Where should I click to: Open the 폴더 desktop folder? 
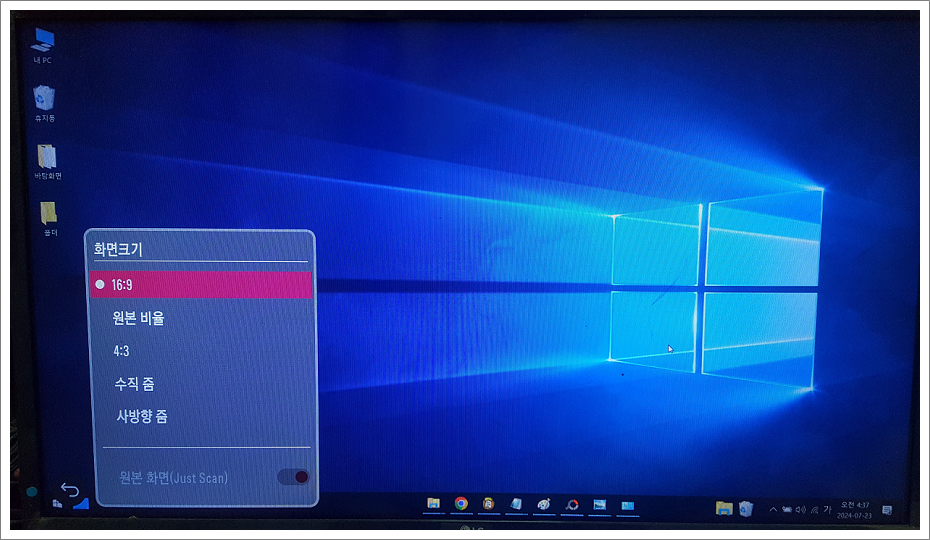pos(50,218)
